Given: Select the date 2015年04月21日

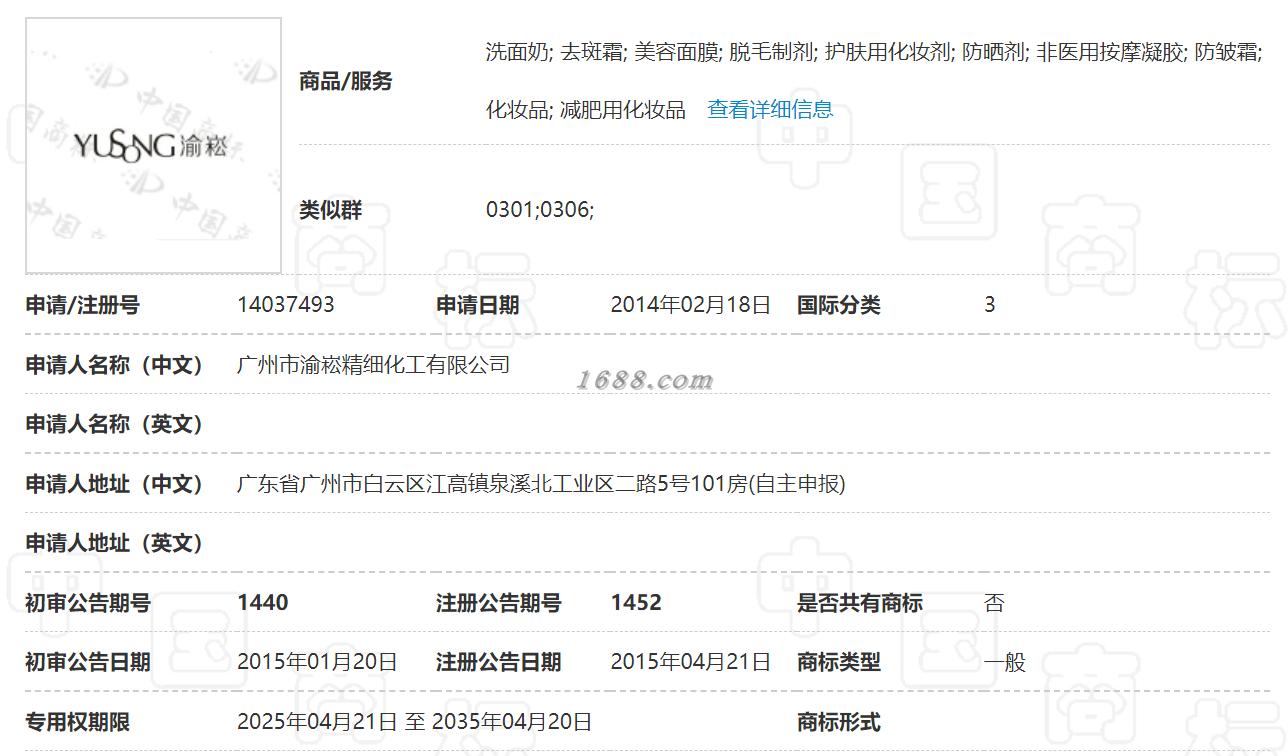Looking at the screenshot, I should pos(691,662).
